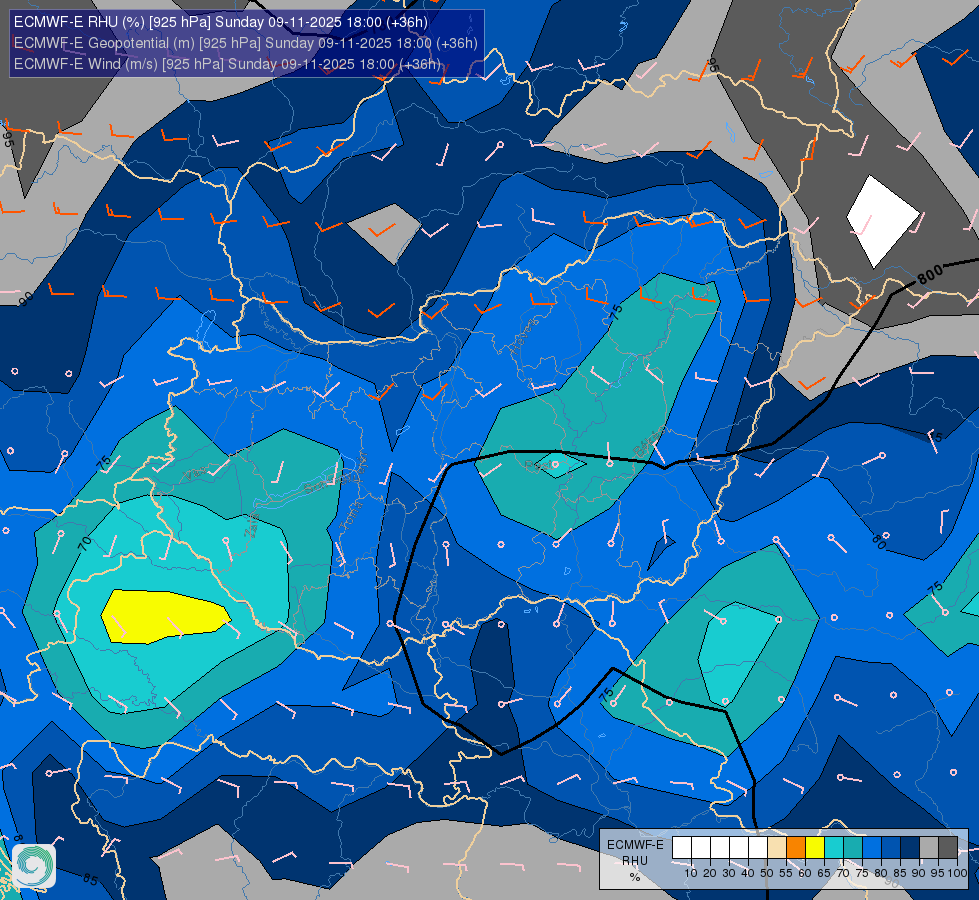
Task: Click the % unit label in the legend
Action: pos(635,877)
